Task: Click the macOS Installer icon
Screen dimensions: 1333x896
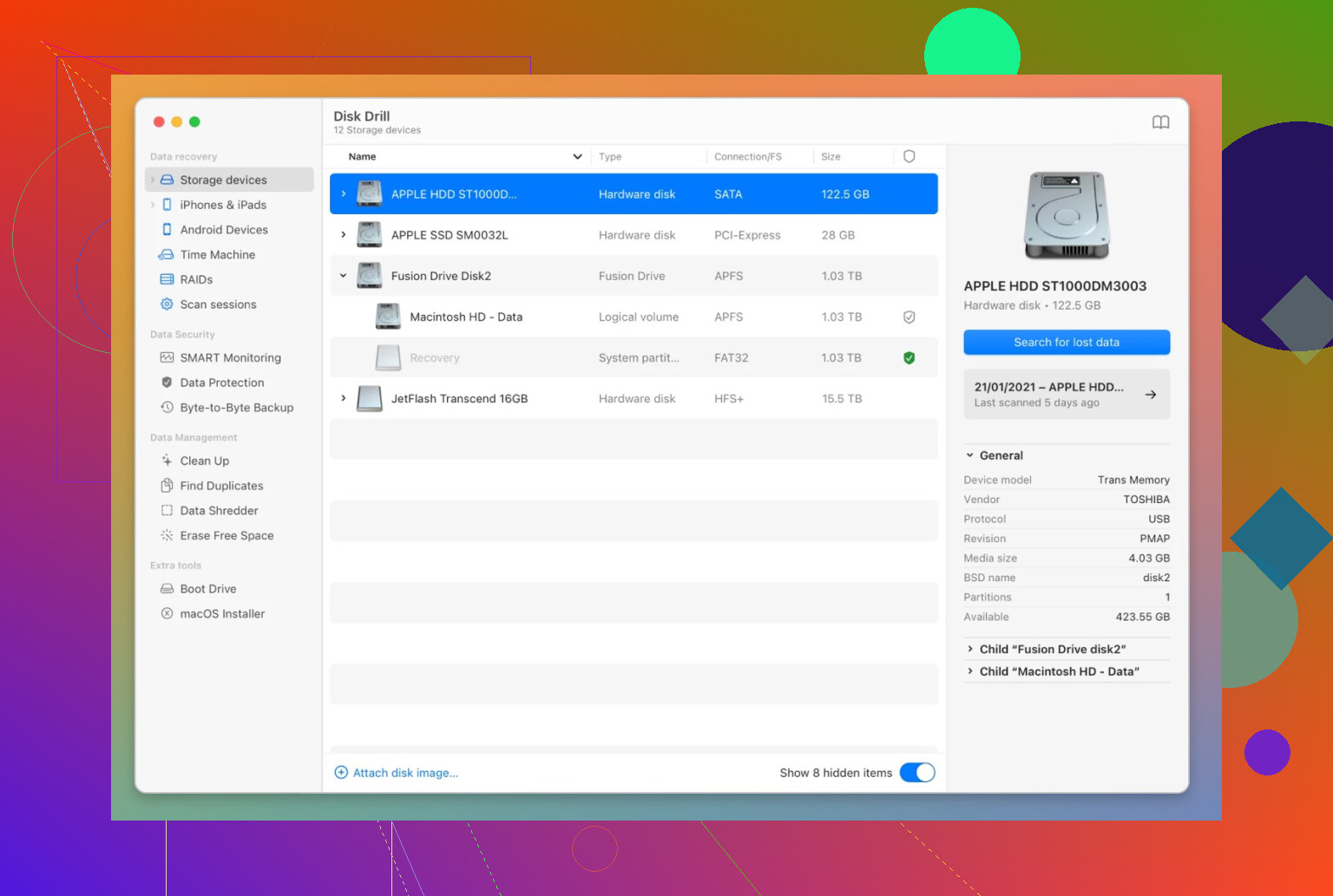Action: pyautogui.click(x=167, y=614)
